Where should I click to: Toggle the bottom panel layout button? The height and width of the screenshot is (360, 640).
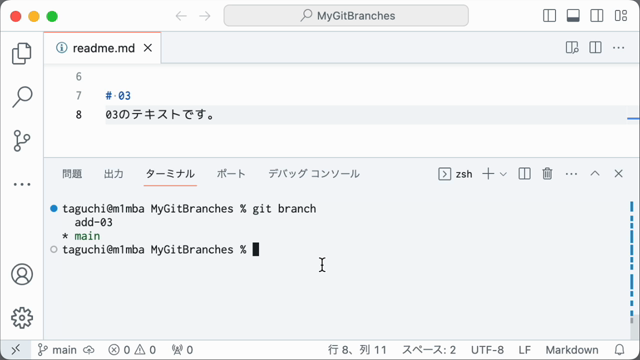point(573,16)
